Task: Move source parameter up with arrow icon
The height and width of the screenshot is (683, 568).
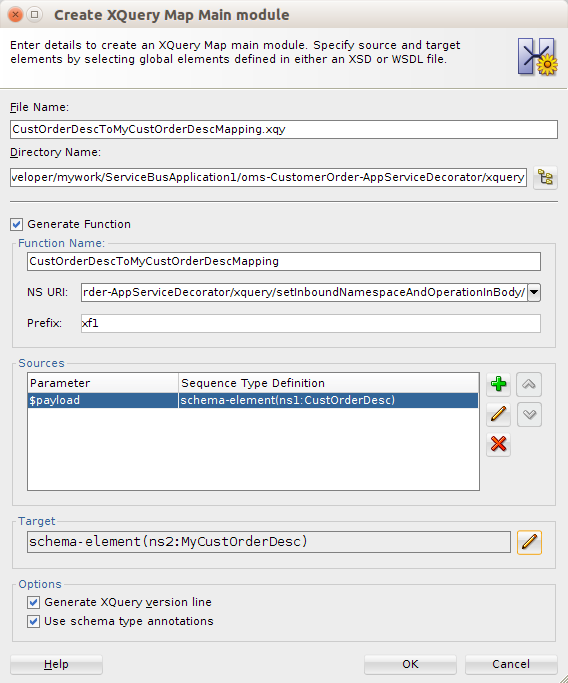Action: click(x=529, y=384)
